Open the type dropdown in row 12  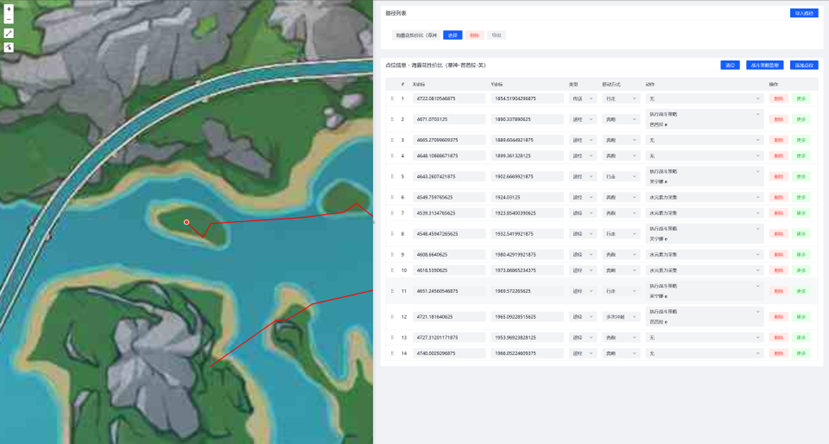point(582,317)
